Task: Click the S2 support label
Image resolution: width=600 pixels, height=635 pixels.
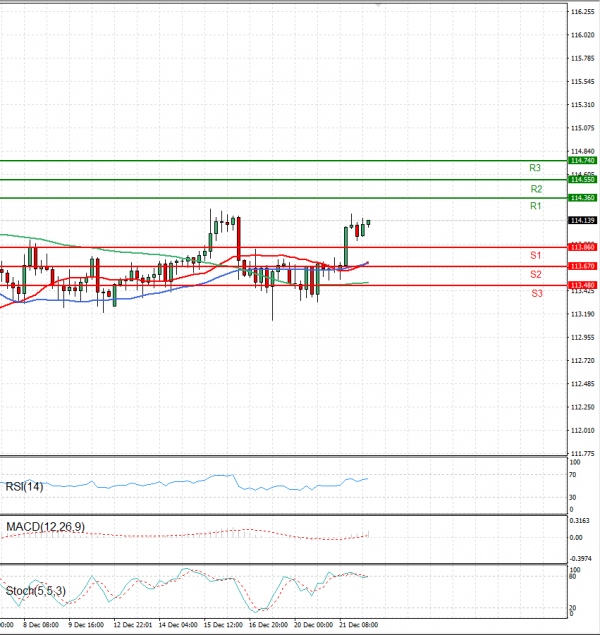Action: pos(536,274)
